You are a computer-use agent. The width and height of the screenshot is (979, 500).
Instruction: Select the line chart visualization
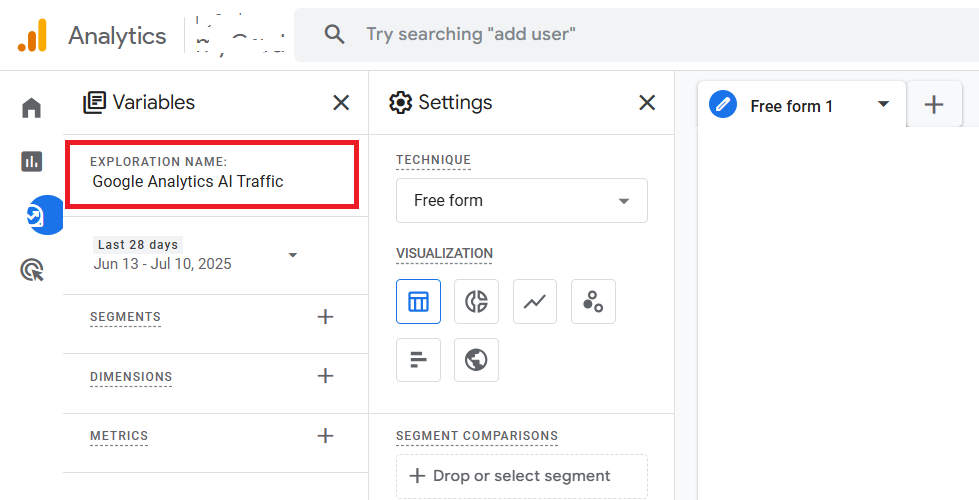(x=535, y=301)
